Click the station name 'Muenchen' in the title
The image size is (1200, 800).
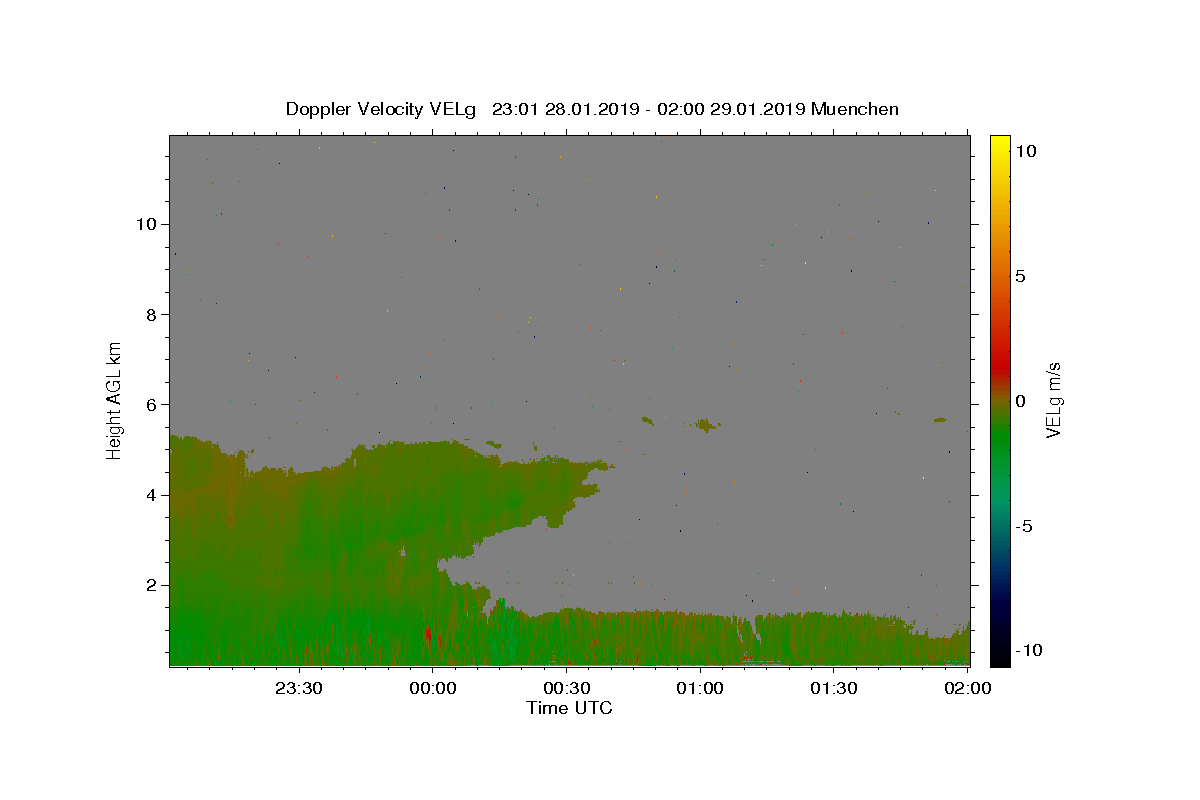point(855,109)
